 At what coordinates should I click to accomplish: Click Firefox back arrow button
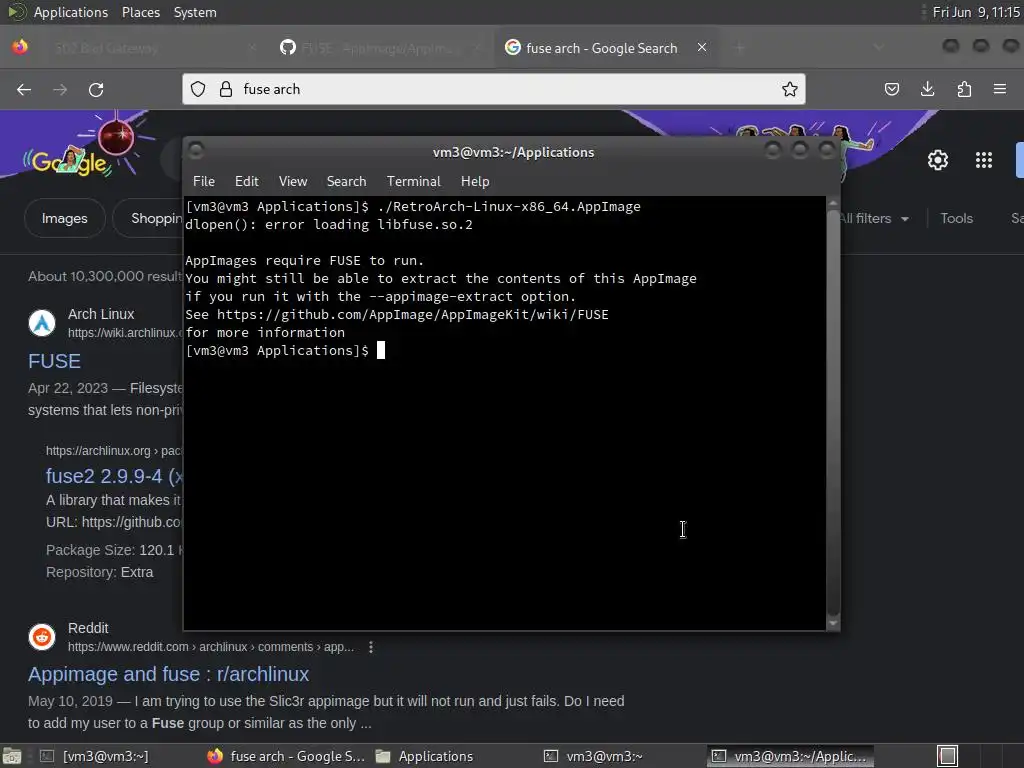(x=24, y=89)
